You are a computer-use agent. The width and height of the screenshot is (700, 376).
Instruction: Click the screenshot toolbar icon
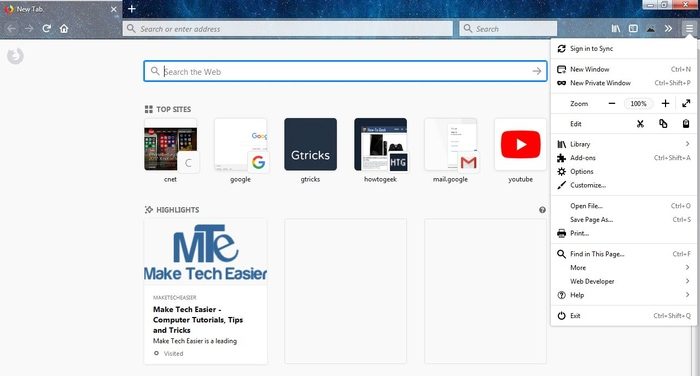(651, 29)
